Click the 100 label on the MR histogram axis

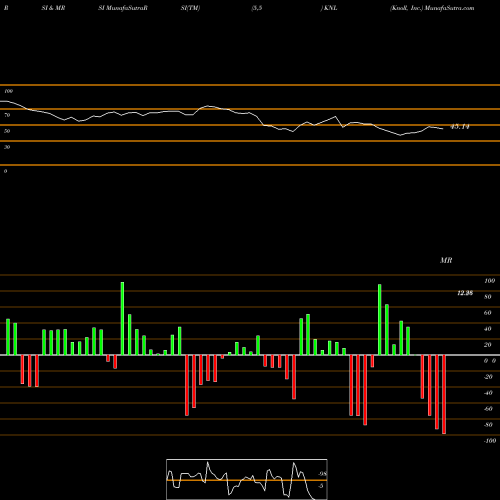[490, 281]
